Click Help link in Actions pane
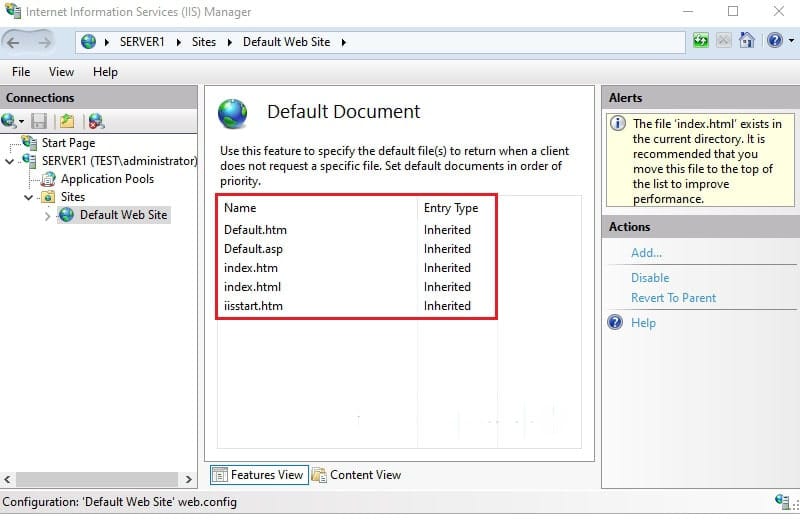 coord(643,323)
